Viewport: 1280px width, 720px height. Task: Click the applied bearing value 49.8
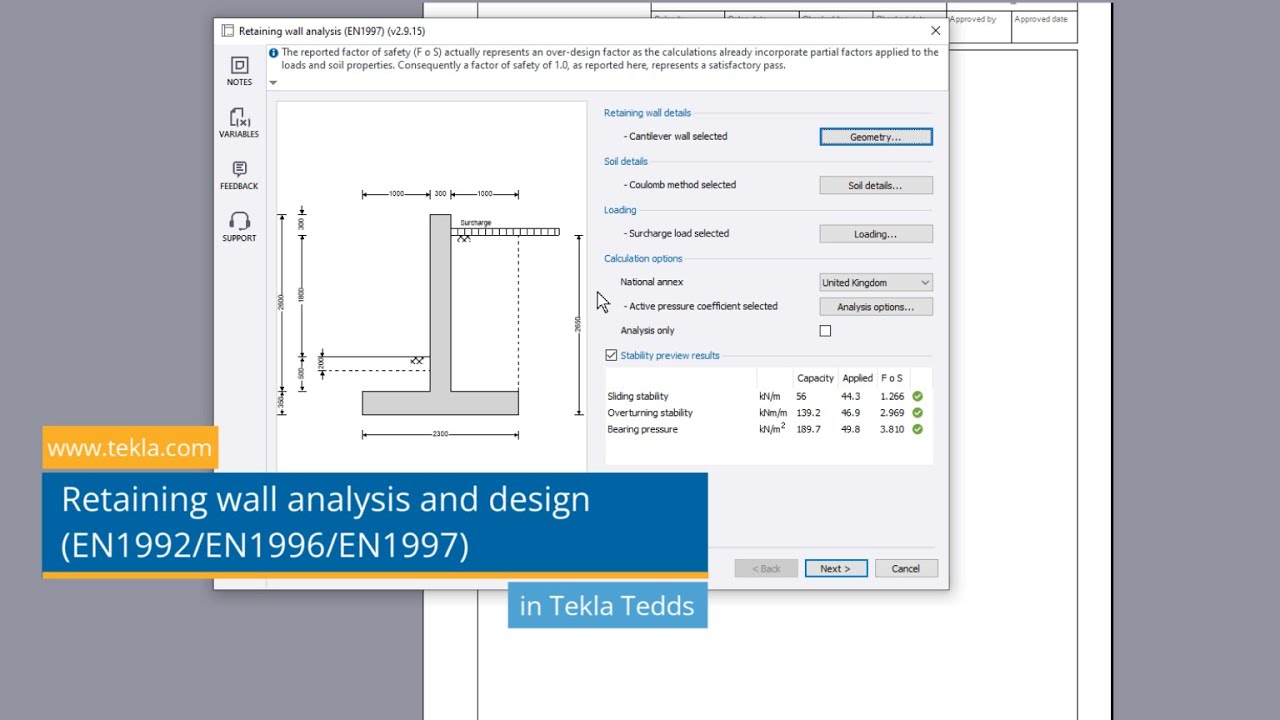850,429
